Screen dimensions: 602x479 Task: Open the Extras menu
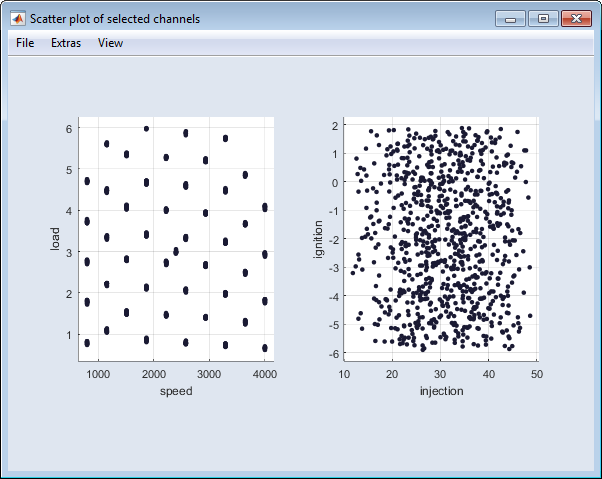(x=66, y=43)
